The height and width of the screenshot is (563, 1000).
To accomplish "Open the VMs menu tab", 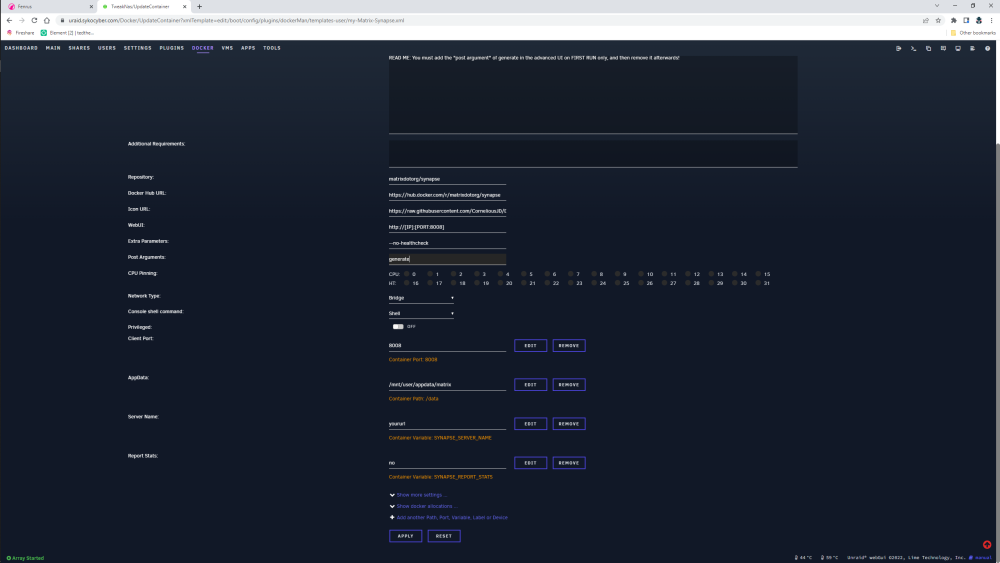I will tap(227, 48).
